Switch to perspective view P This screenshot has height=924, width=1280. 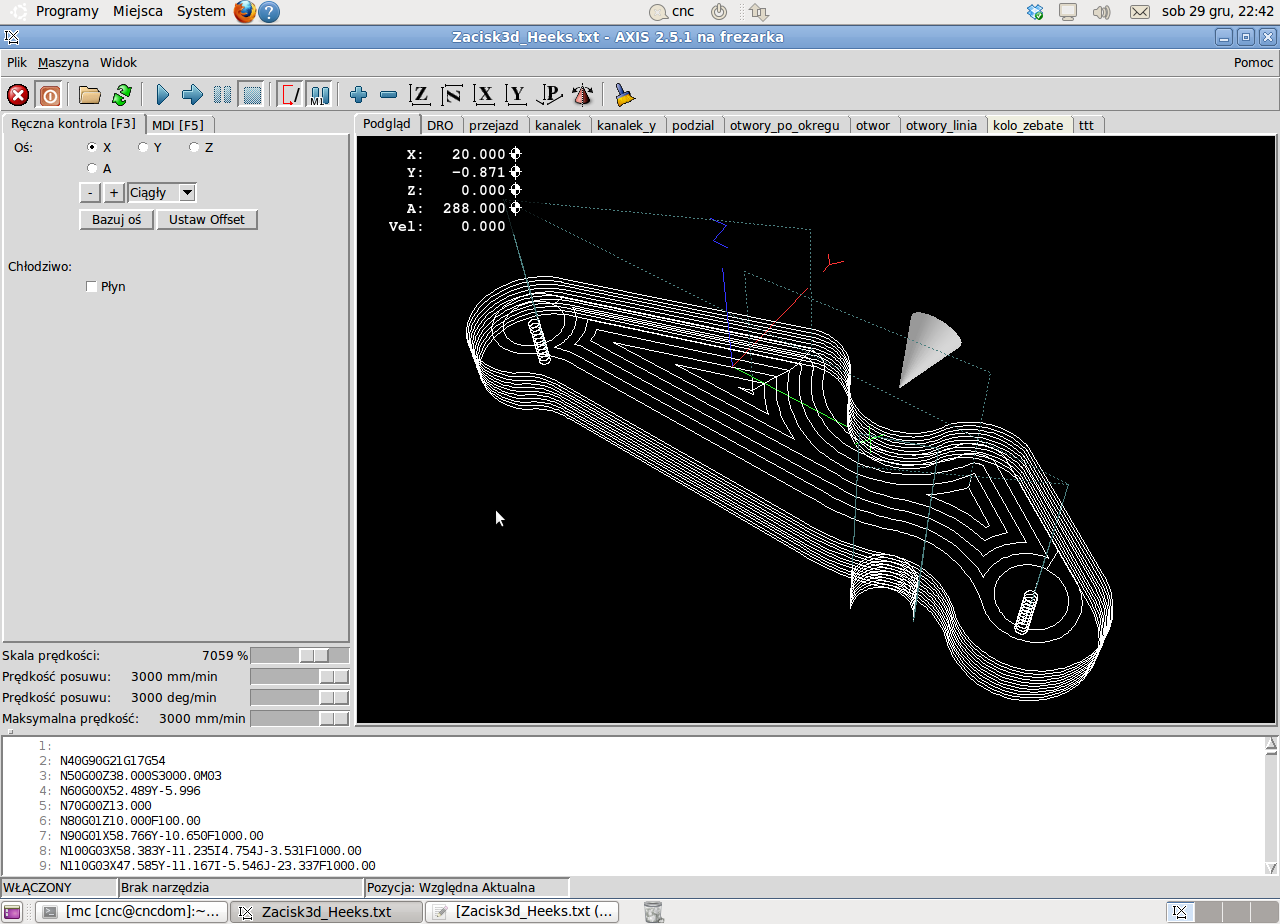[549, 95]
